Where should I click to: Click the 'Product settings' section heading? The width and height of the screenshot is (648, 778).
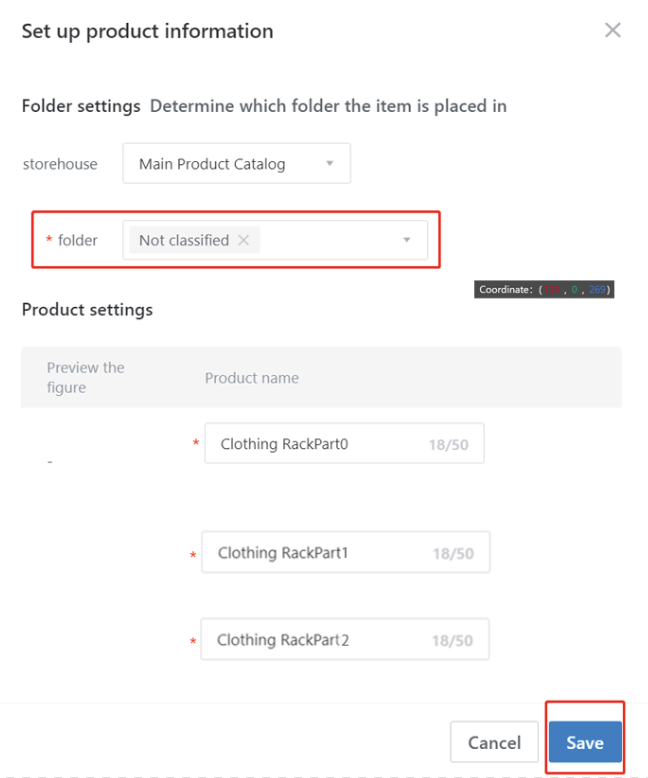[x=87, y=309]
